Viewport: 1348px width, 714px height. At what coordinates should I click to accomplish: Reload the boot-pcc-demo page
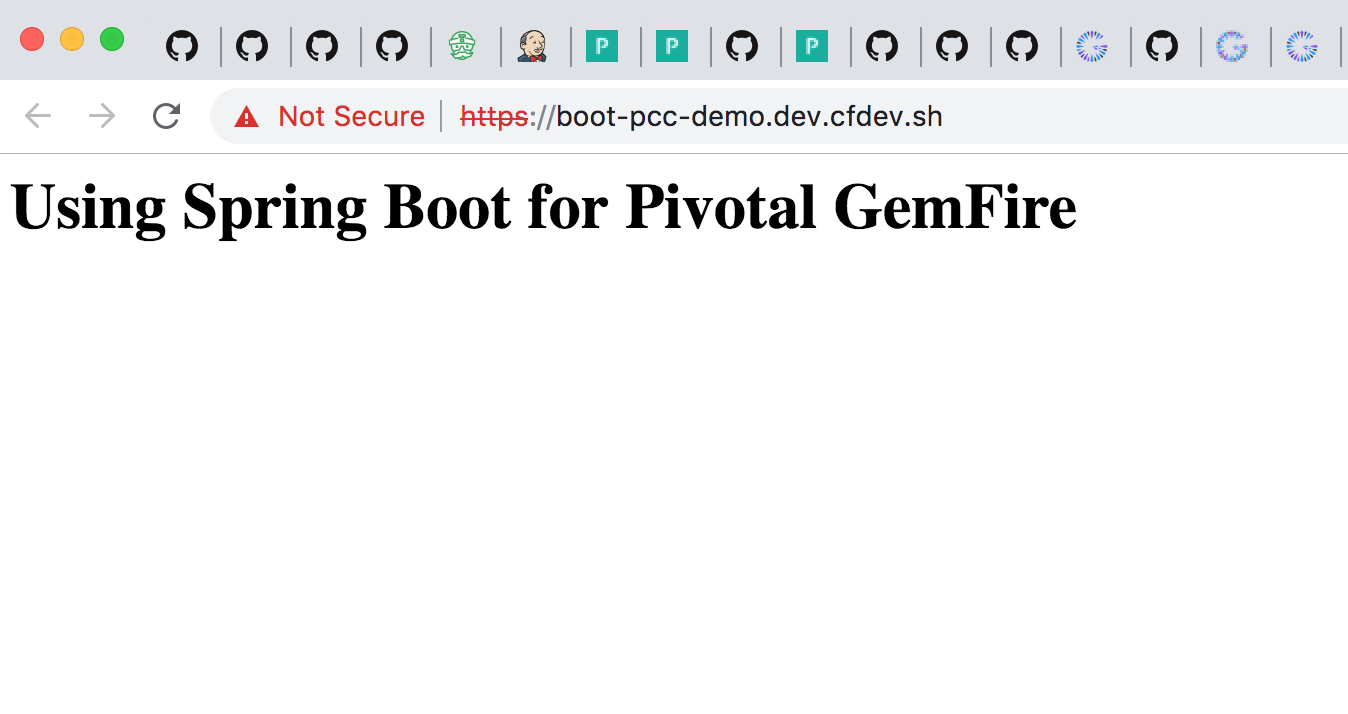click(x=166, y=116)
